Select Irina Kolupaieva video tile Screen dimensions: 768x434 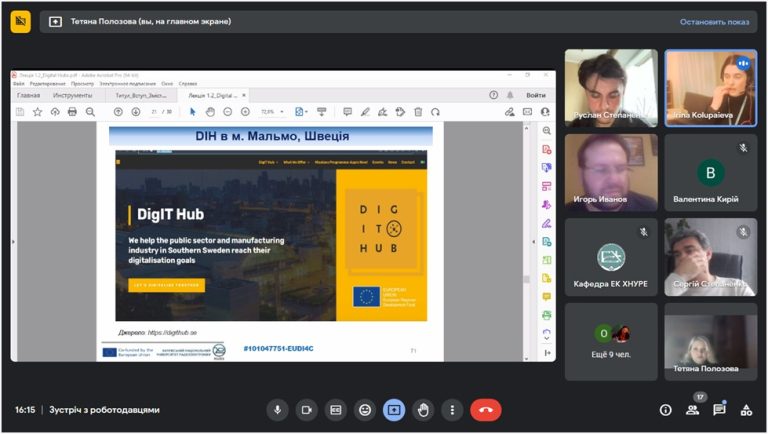click(711, 88)
